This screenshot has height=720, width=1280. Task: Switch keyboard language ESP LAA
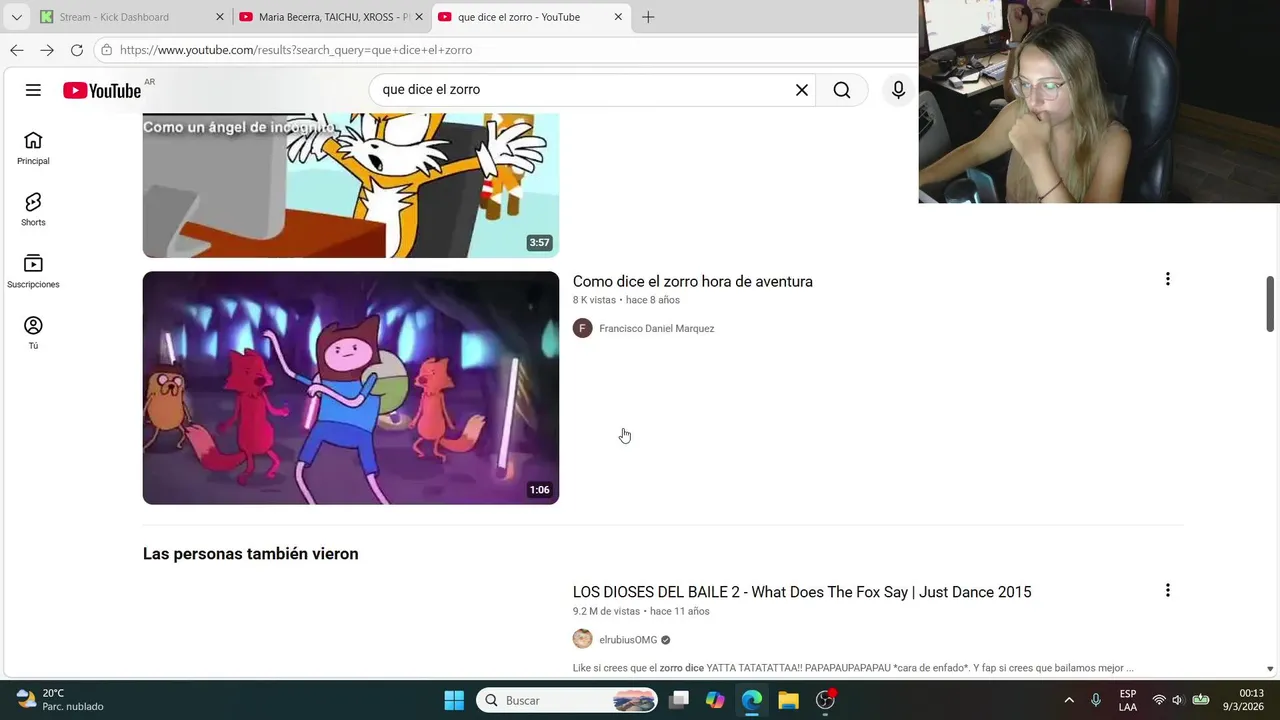point(1128,700)
